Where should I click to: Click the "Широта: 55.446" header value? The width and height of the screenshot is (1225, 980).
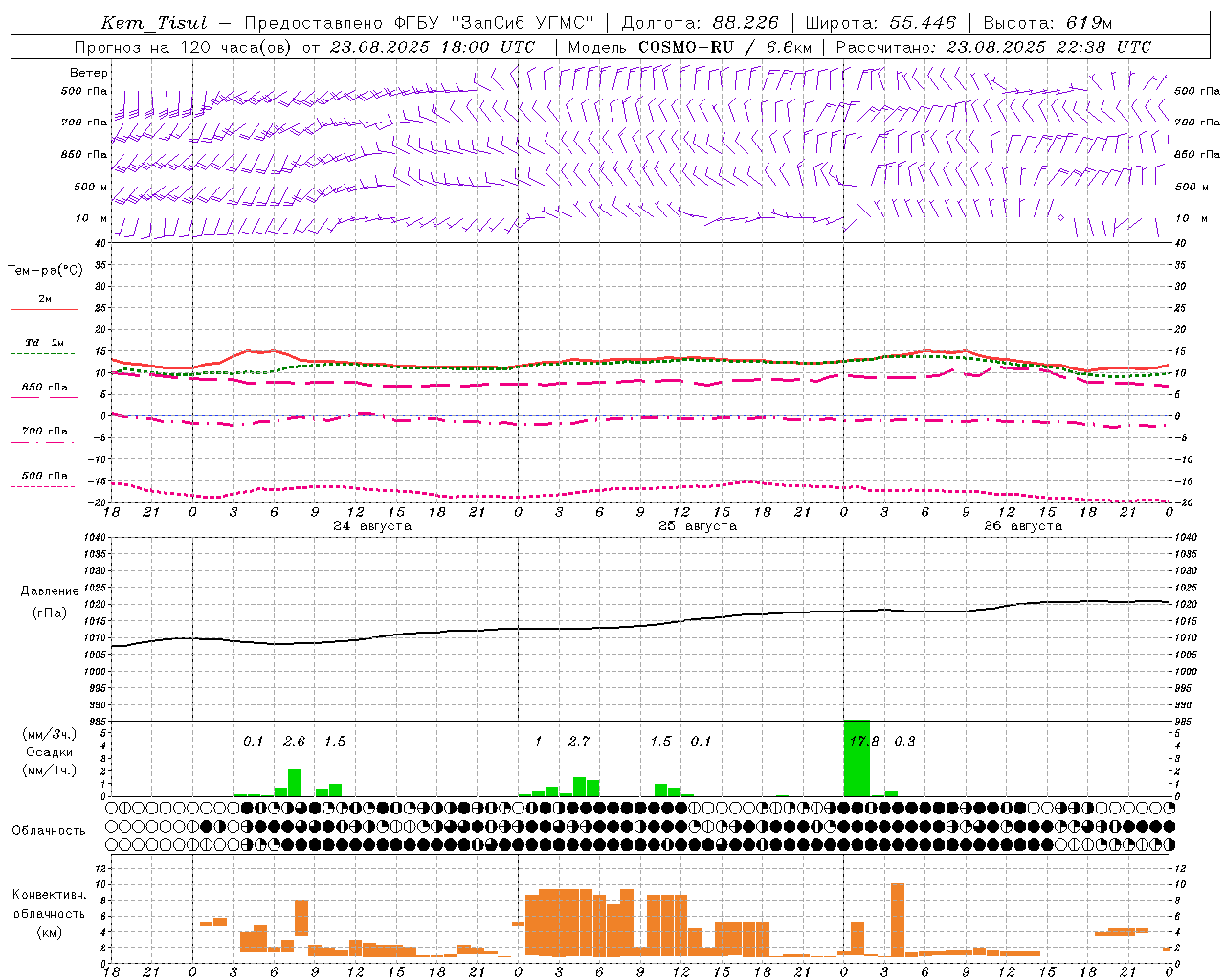point(880,23)
